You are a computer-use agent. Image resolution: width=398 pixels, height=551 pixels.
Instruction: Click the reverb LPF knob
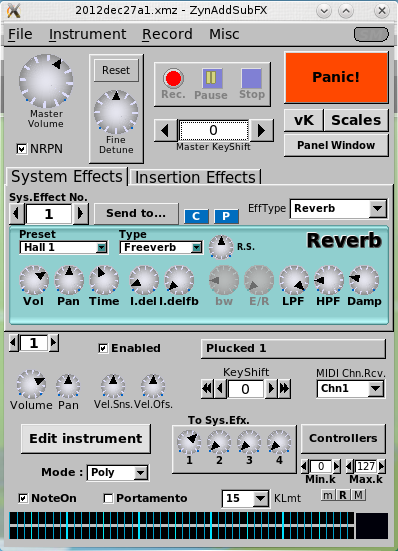[294, 280]
